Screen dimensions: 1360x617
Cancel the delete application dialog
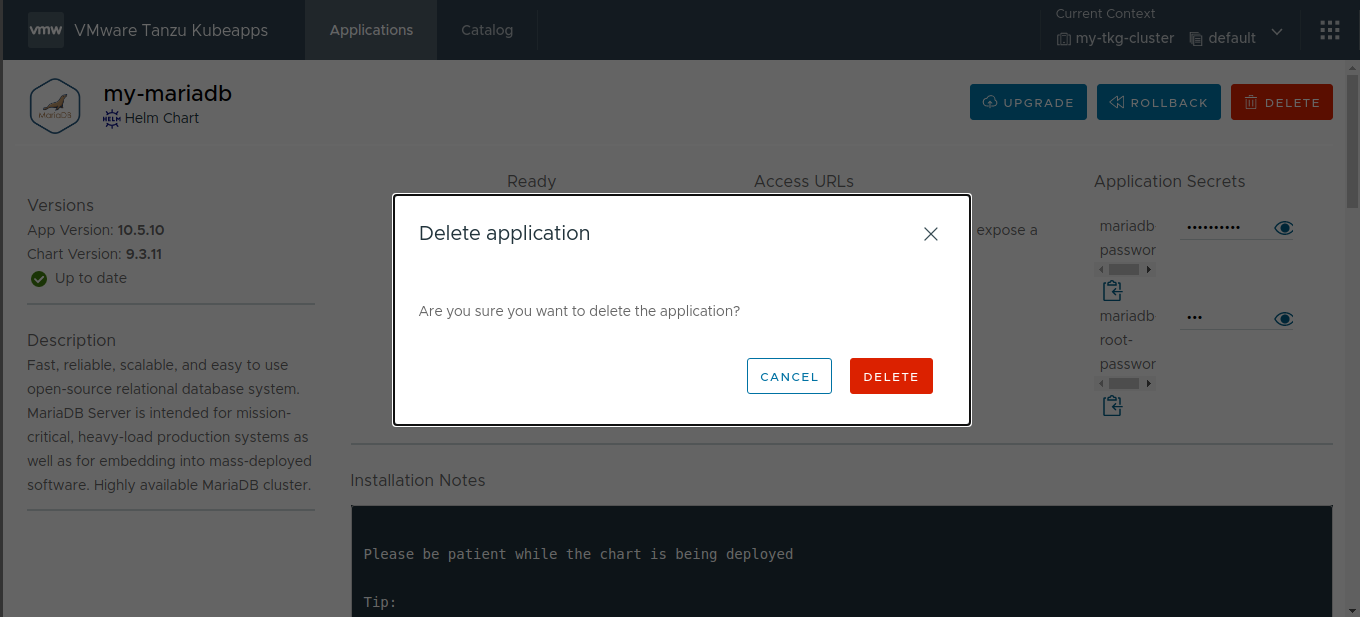789,376
